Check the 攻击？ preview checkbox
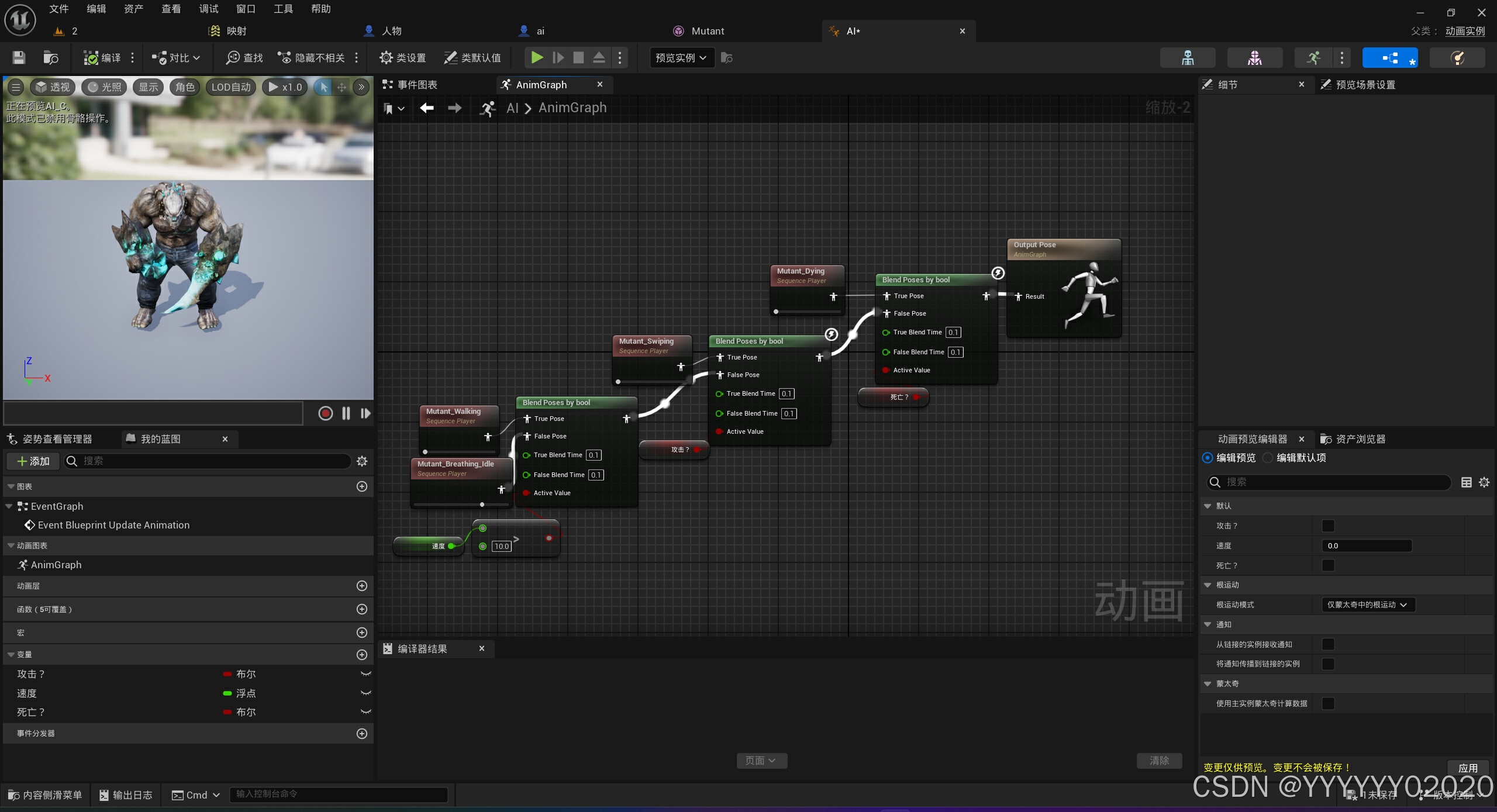1497x812 pixels. point(1328,526)
